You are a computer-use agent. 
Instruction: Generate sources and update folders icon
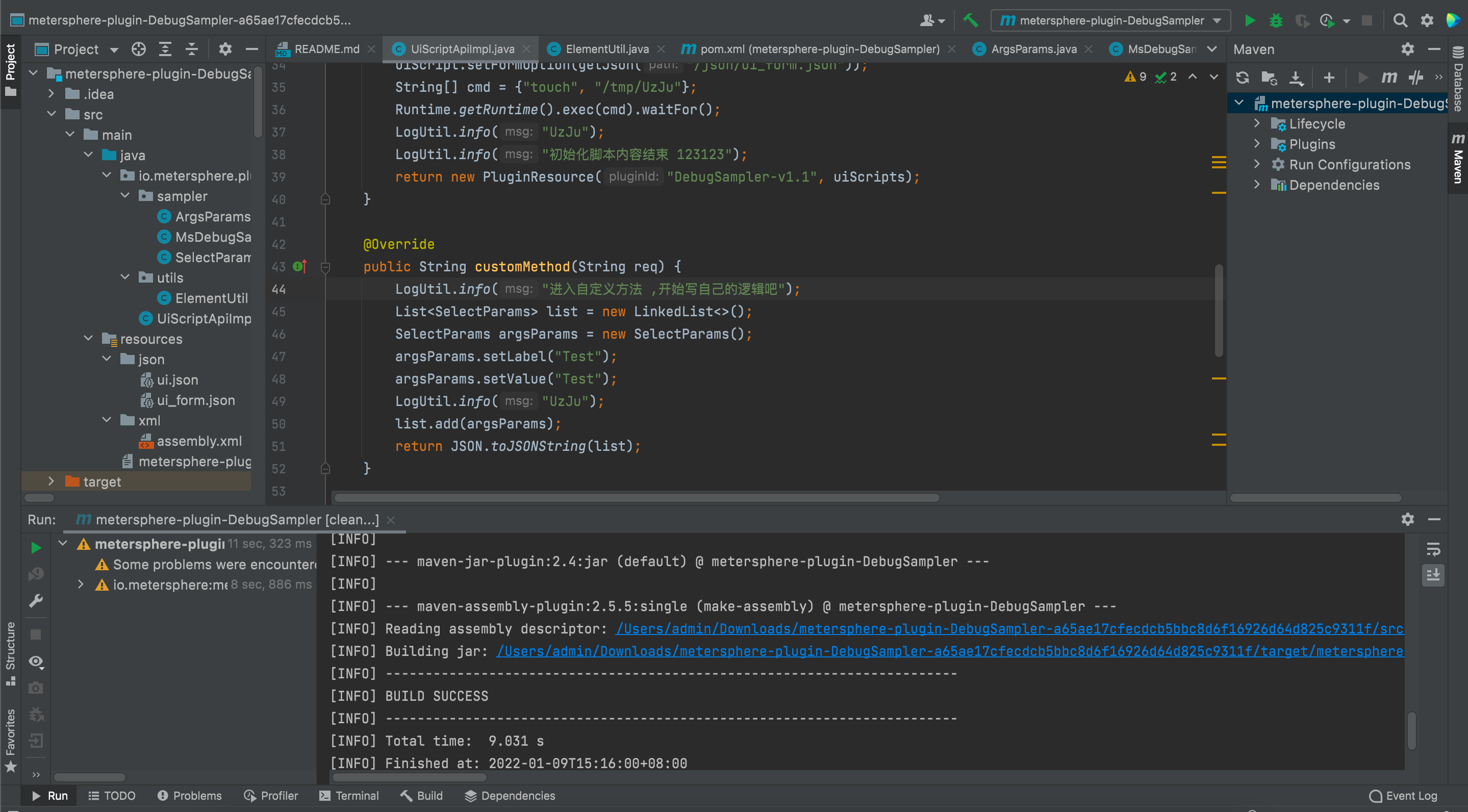(x=1269, y=78)
